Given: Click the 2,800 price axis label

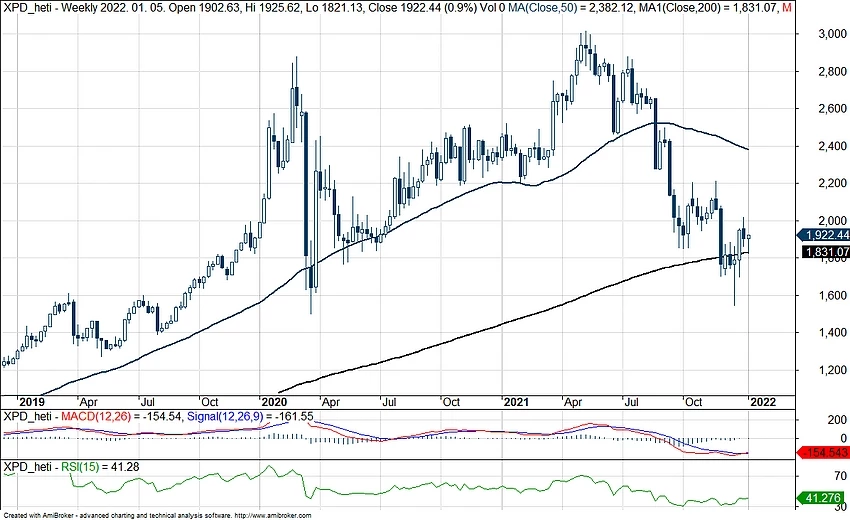Looking at the screenshot, I should pos(832,72).
